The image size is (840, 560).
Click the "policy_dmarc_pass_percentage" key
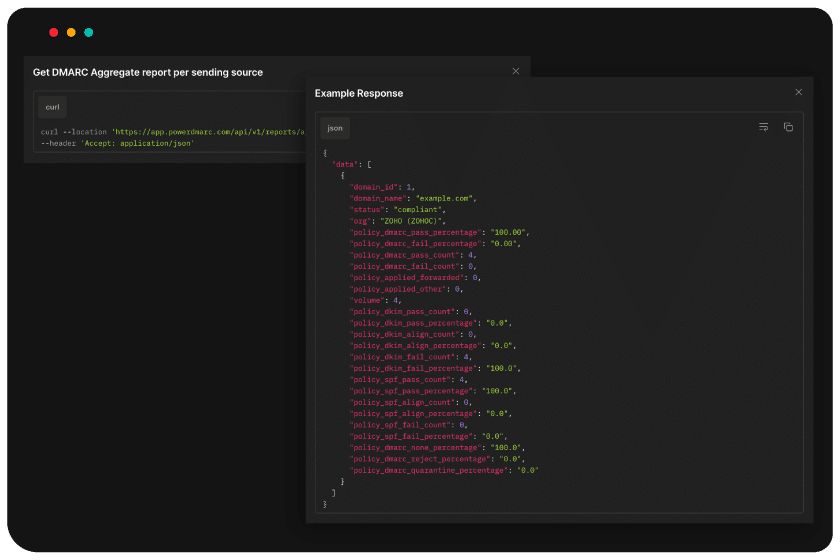coord(416,233)
